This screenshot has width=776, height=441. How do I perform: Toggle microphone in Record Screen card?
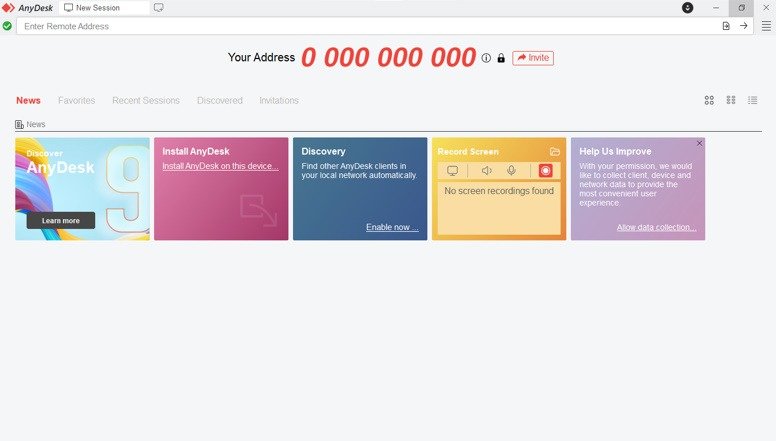(x=511, y=171)
